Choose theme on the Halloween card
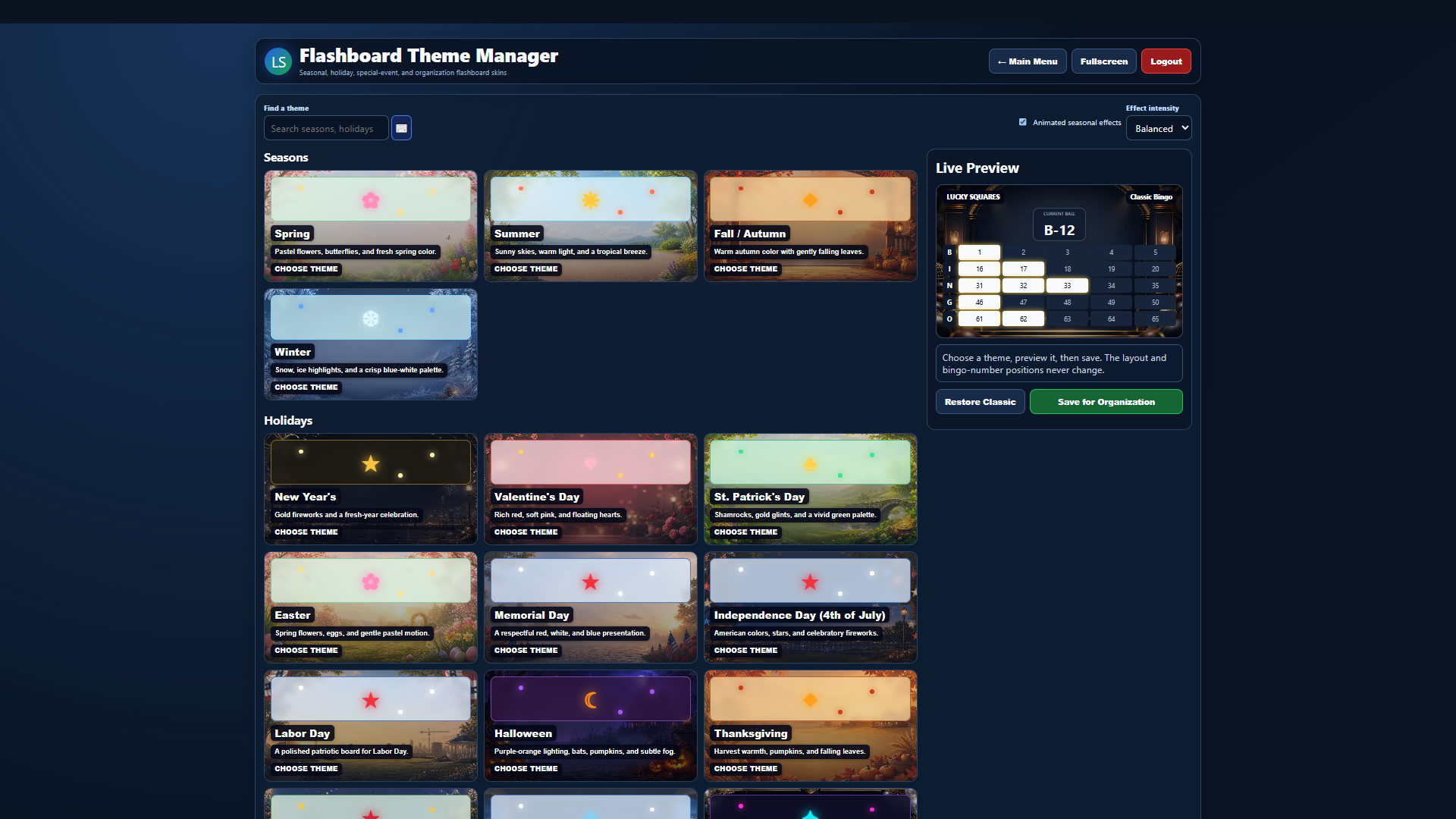The width and height of the screenshot is (1456, 819). click(526, 769)
